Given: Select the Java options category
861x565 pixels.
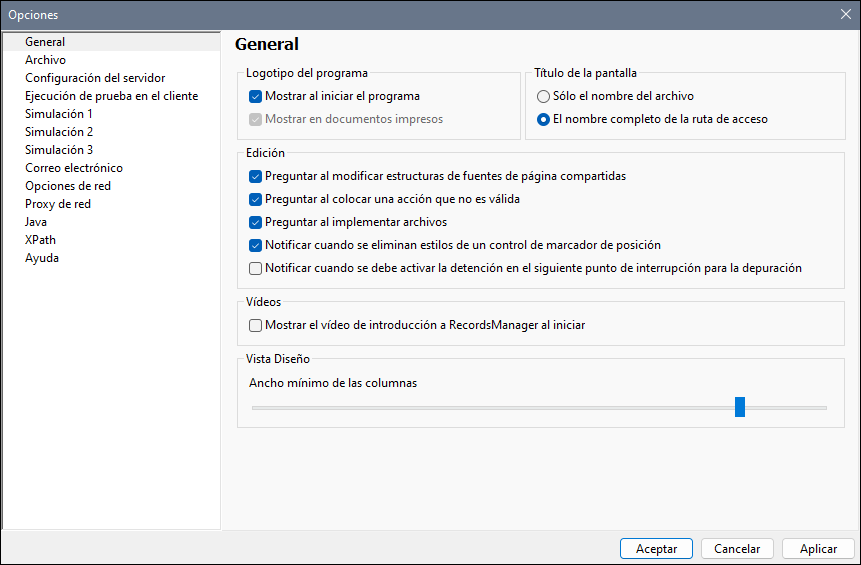Looking at the screenshot, I should pos(36,222).
